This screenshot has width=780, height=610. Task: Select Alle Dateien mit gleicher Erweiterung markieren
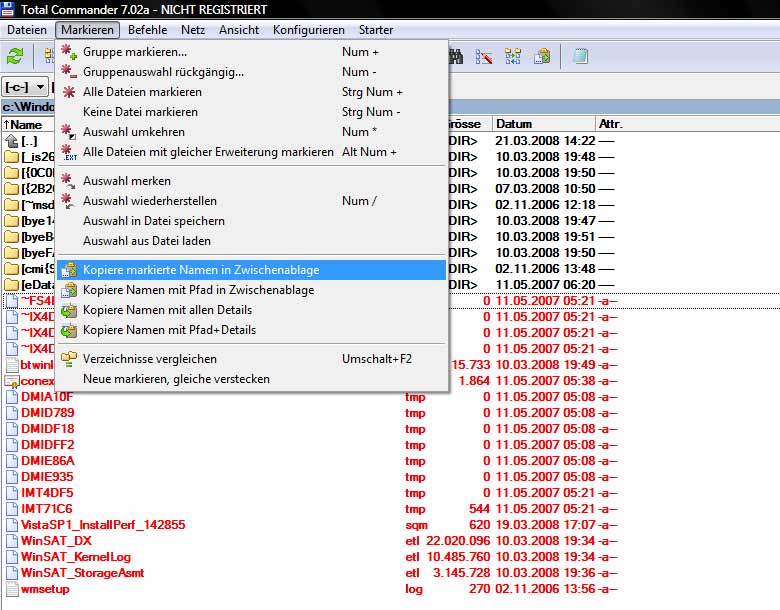(251, 152)
